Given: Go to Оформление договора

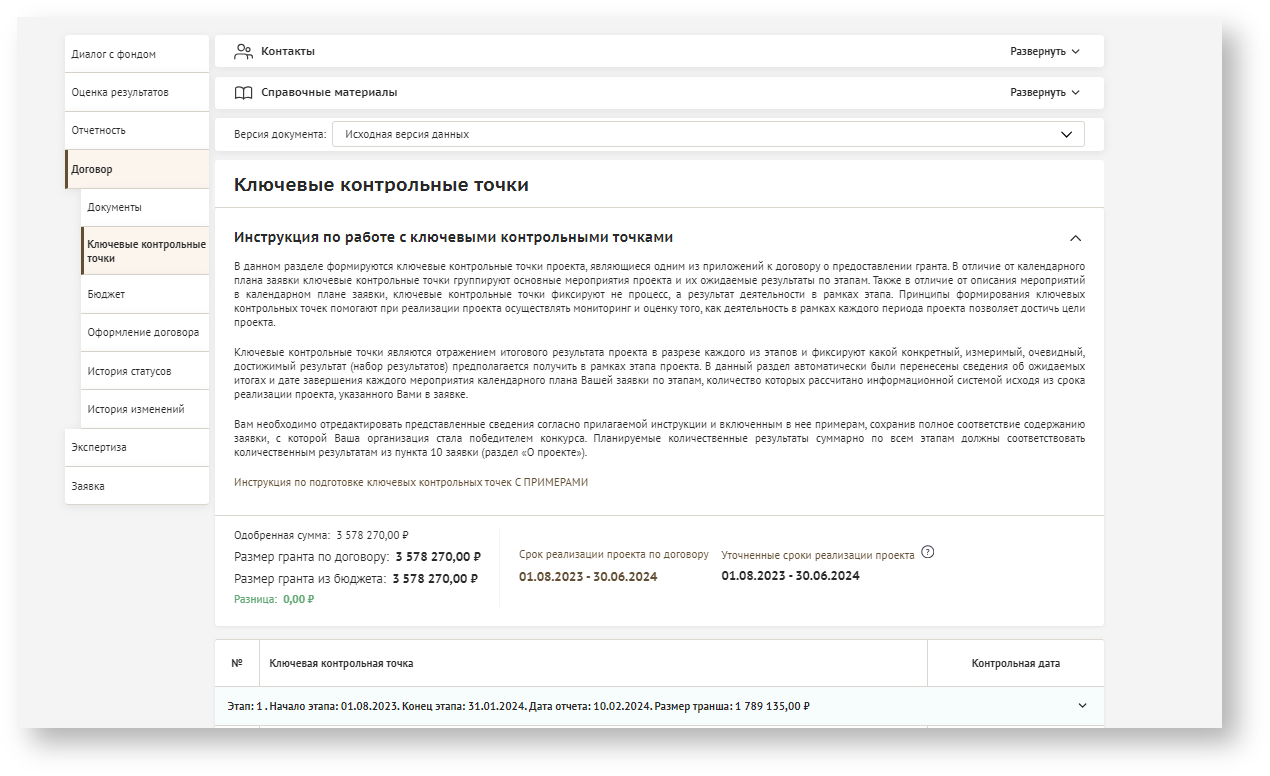Looking at the screenshot, I should pos(143,332).
